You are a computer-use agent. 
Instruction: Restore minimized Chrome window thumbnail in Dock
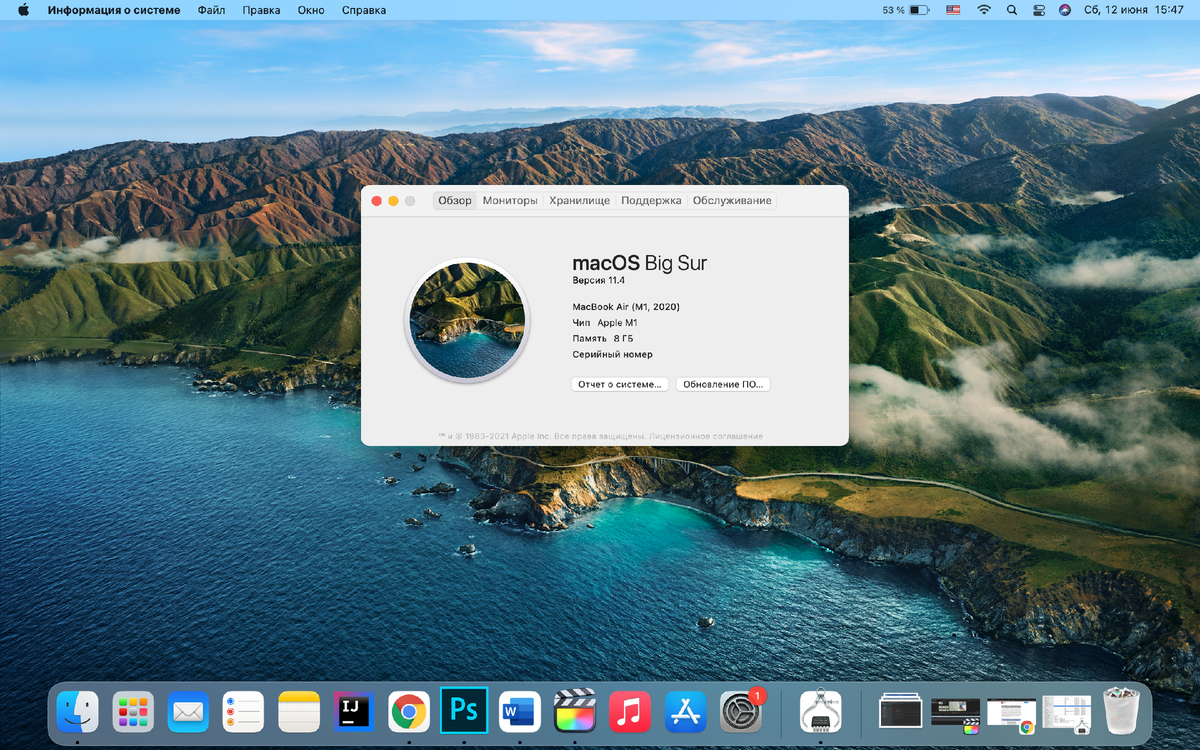[1011, 714]
